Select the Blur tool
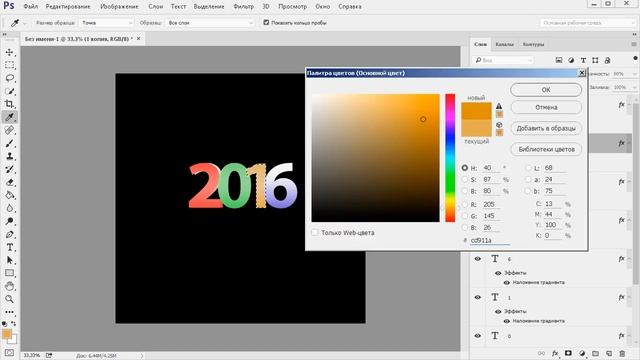Viewport: 640px width, 360px height. 10,208
